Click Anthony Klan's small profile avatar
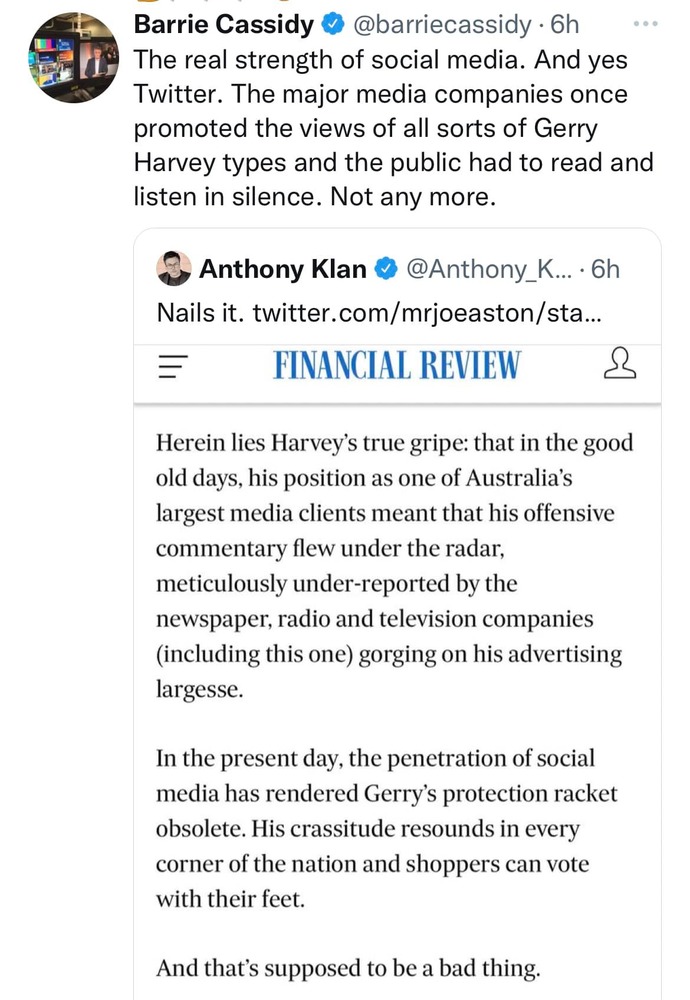 click(x=174, y=269)
